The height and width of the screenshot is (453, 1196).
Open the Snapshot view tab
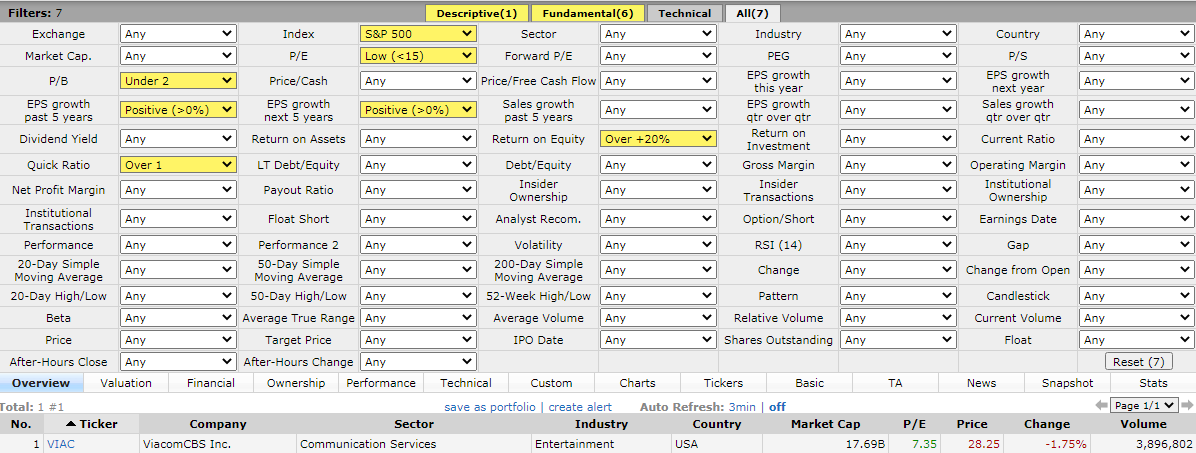pos(1067,383)
